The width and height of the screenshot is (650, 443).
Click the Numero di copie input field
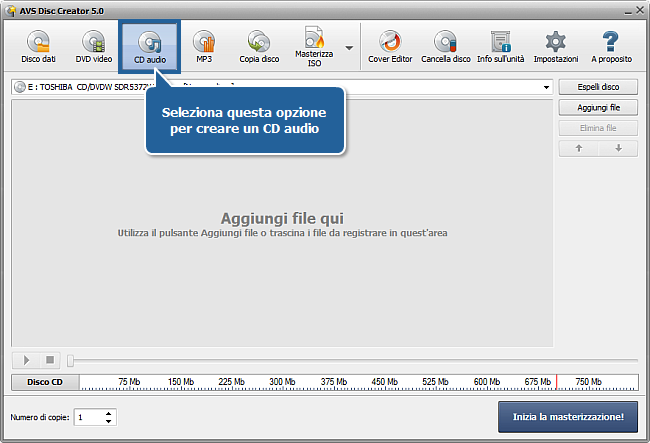click(x=90, y=417)
